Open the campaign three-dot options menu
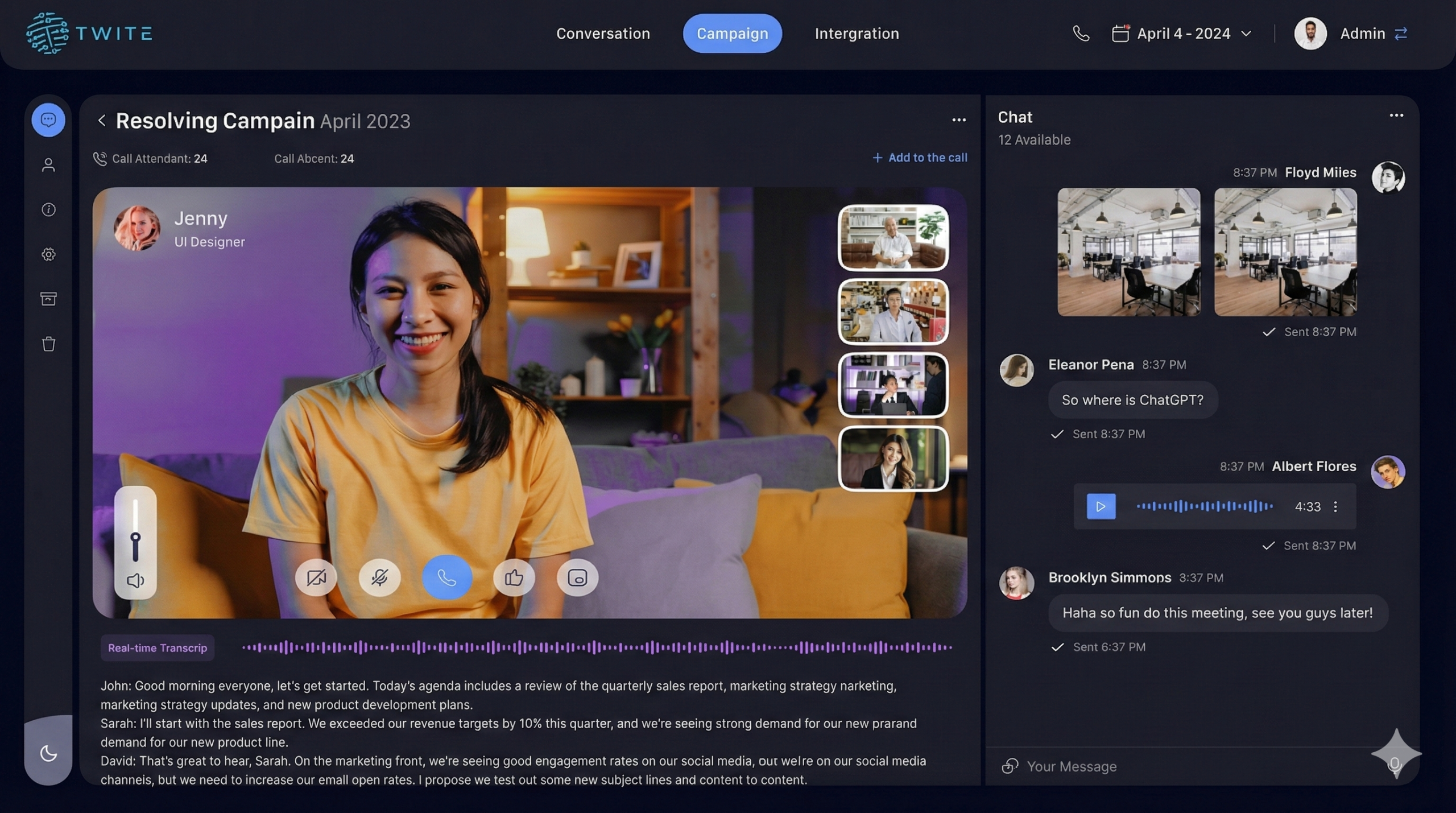 (959, 120)
